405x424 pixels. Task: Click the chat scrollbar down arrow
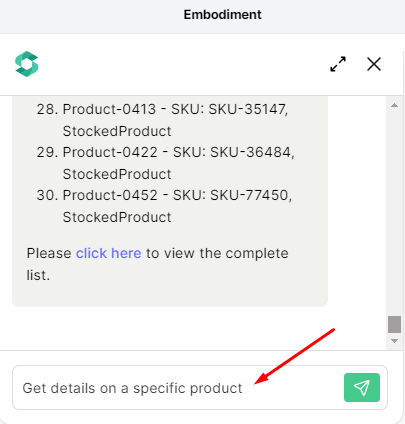click(394, 341)
